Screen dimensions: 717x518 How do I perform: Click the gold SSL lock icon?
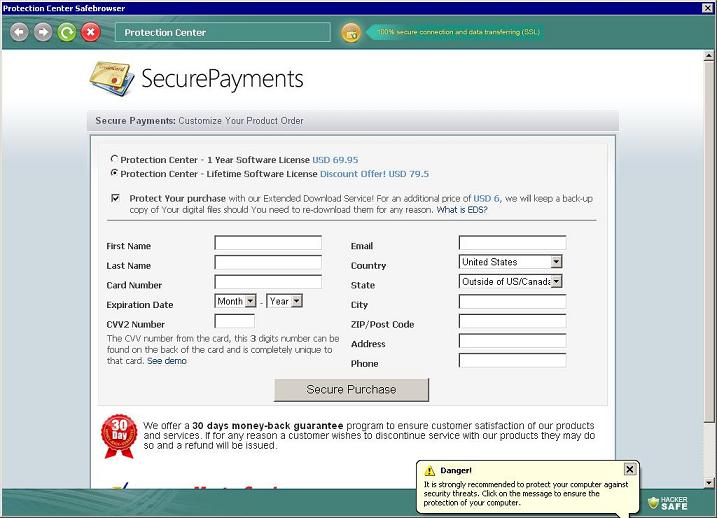click(351, 33)
